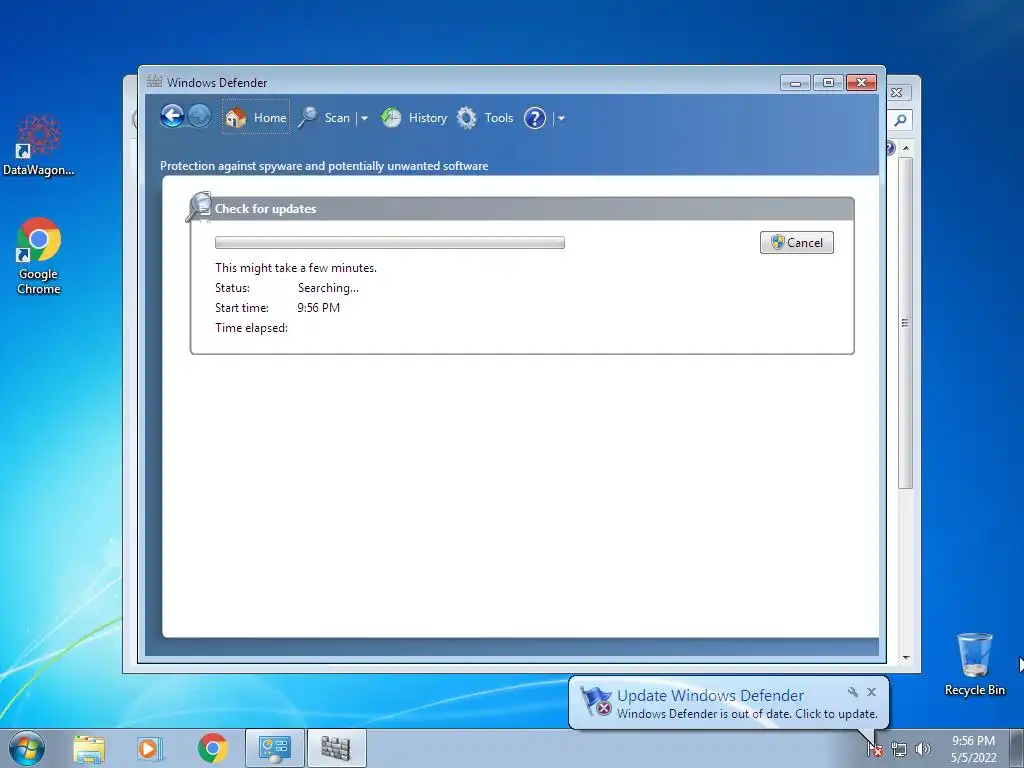Viewport: 1024px width, 768px height.
Task: Click the background window scroll down arrow
Action: click(x=906, y=658)
